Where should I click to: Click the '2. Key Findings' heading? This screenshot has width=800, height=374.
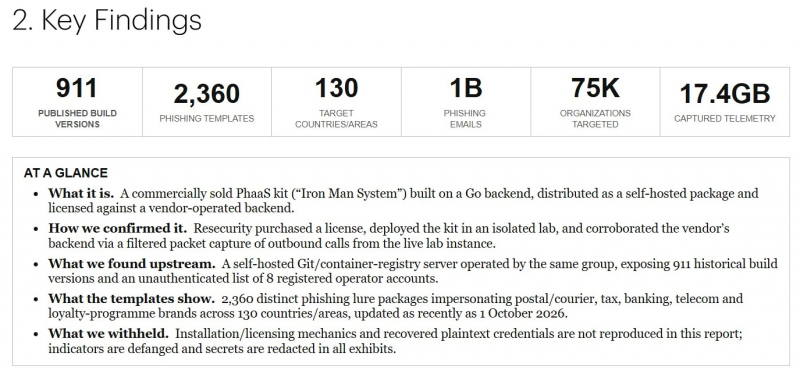(x=107, y=21)
